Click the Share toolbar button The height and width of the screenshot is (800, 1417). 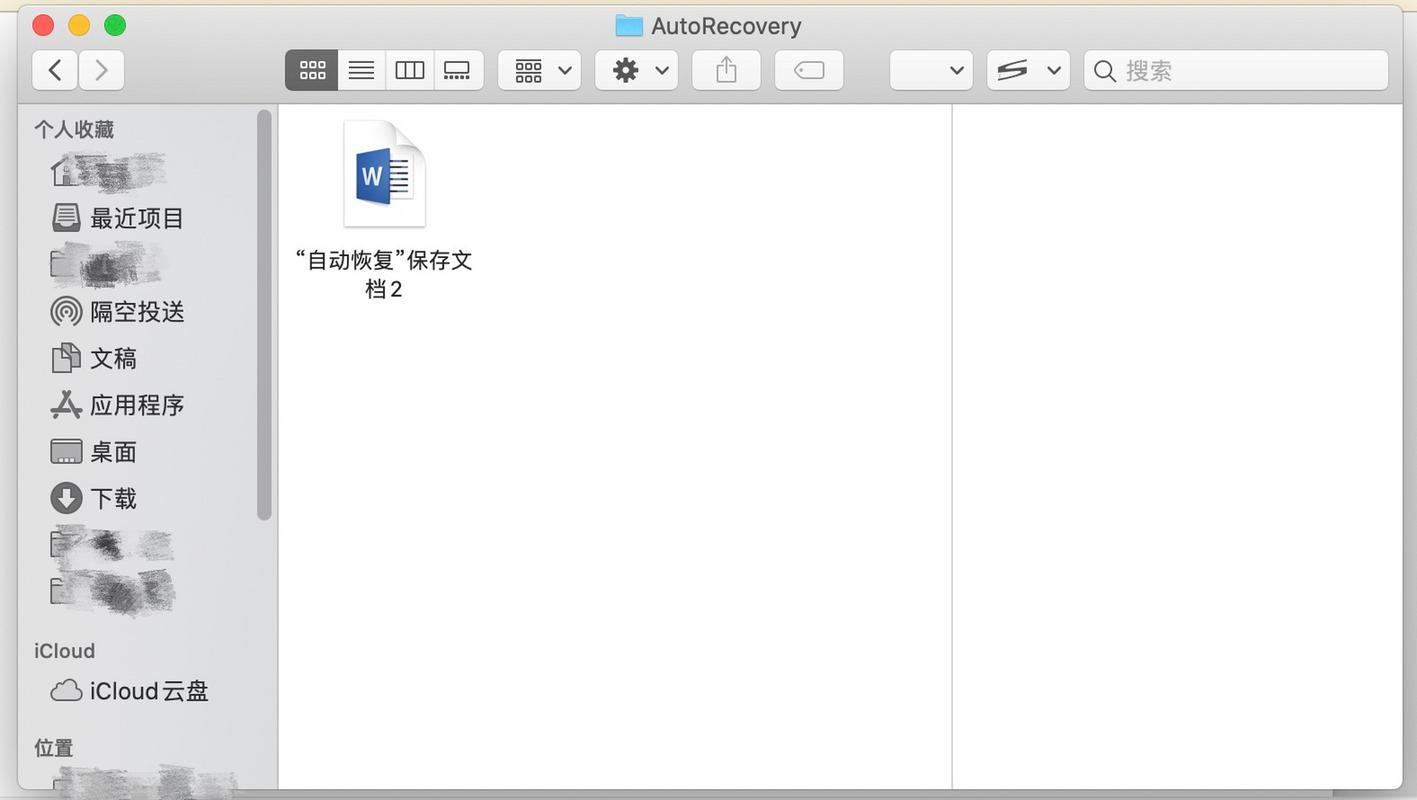pyautogui.click(x=727, y=70)
